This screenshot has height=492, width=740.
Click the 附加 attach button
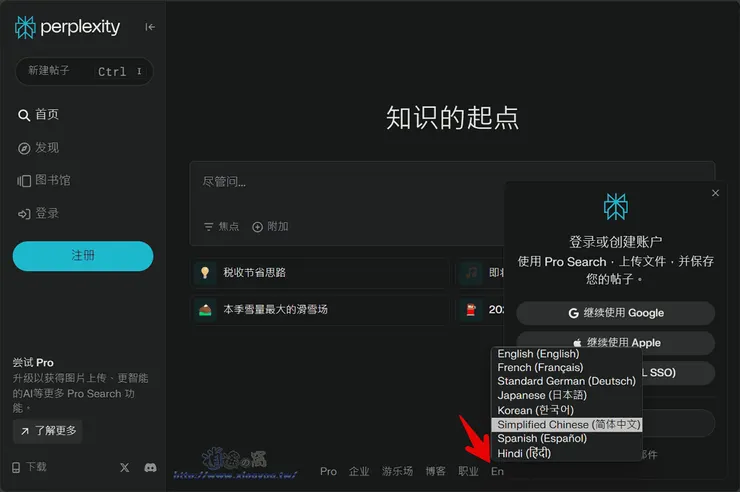coord(270,227)
